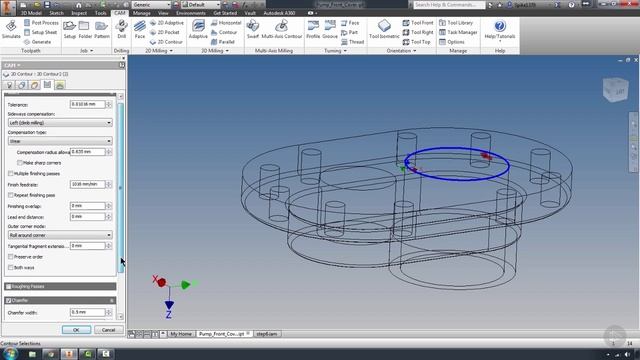The image size is (640, 360).
Task: Open the Generic material dropdown
Action: point(151,4)
